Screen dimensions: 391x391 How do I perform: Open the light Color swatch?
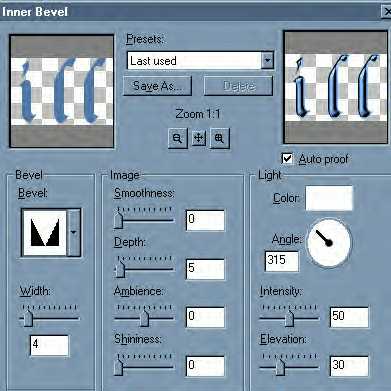(x=329, y=198)
